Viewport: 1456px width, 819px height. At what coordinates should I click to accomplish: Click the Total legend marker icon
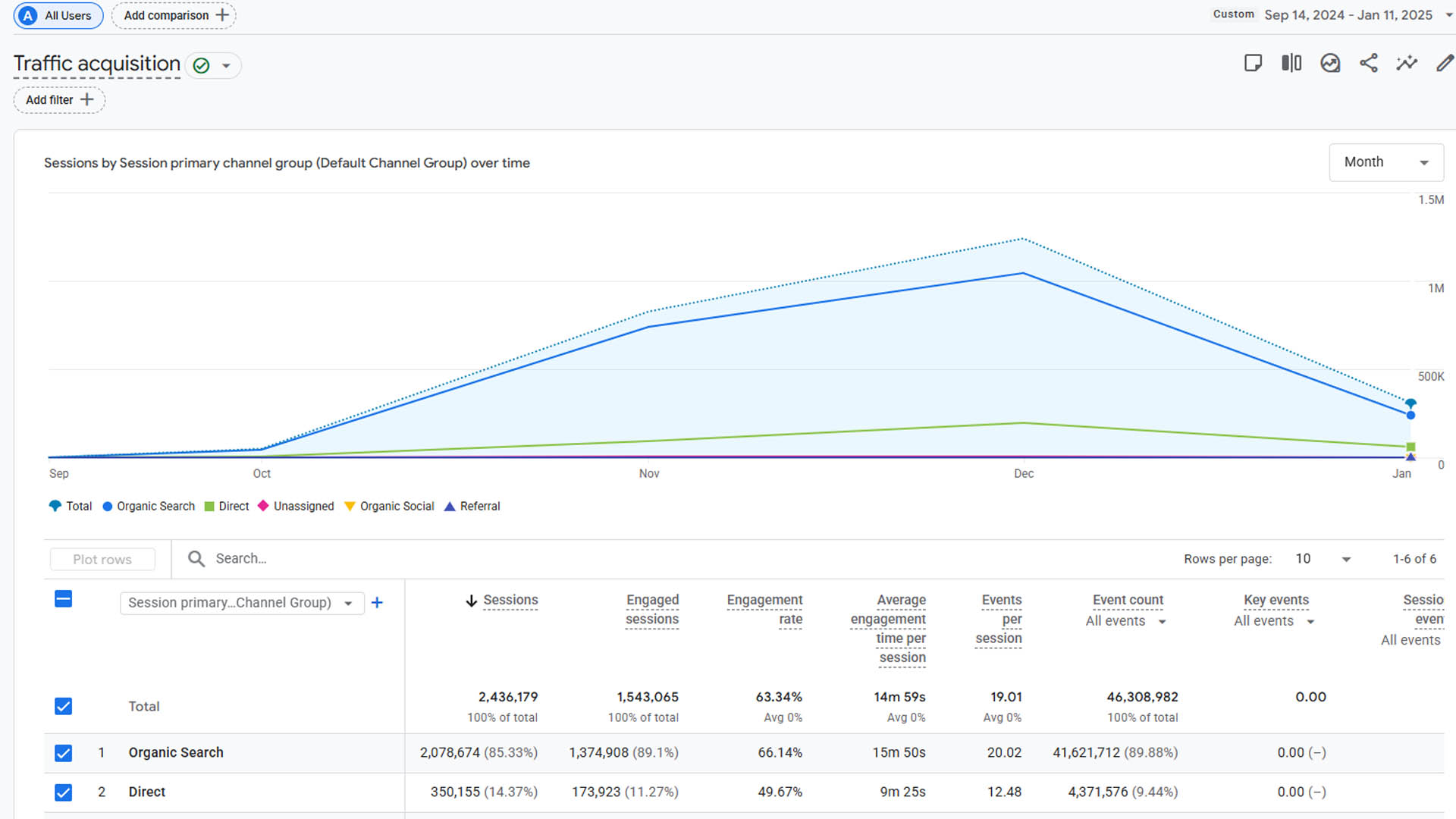(55, 506)
